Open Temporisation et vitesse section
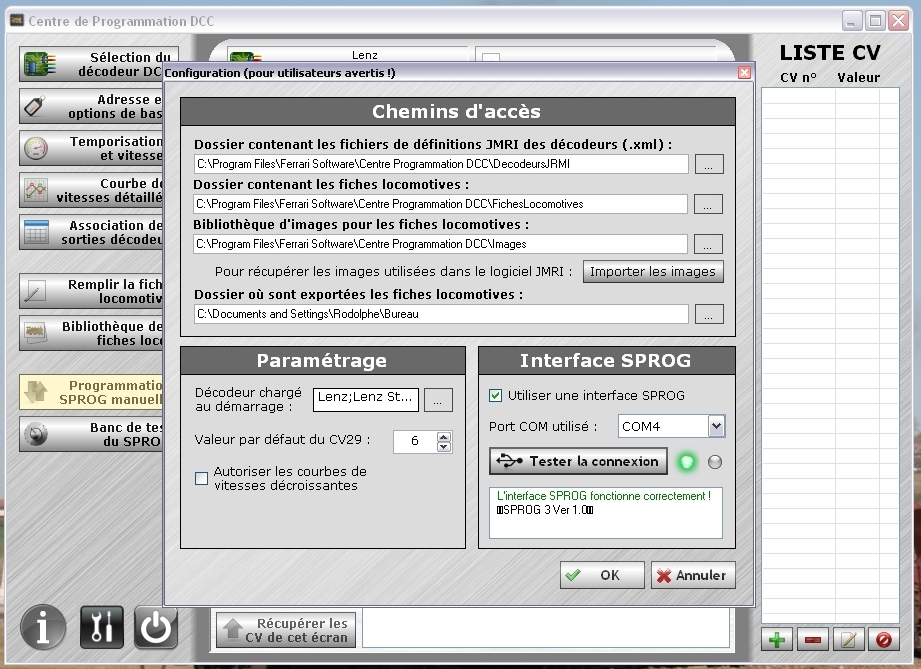 [92, 148]
